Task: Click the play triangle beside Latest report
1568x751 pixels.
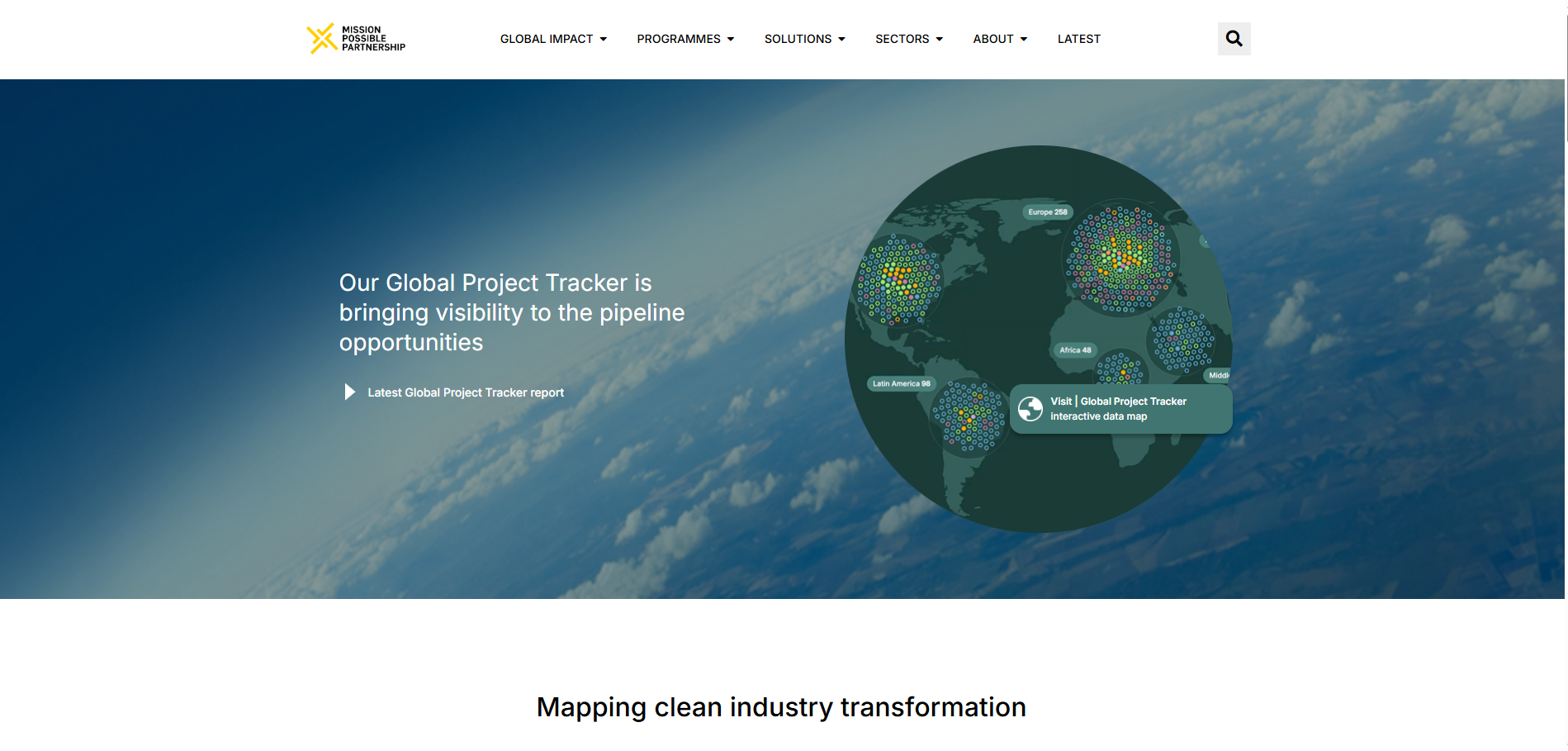Action: [350, 392]
